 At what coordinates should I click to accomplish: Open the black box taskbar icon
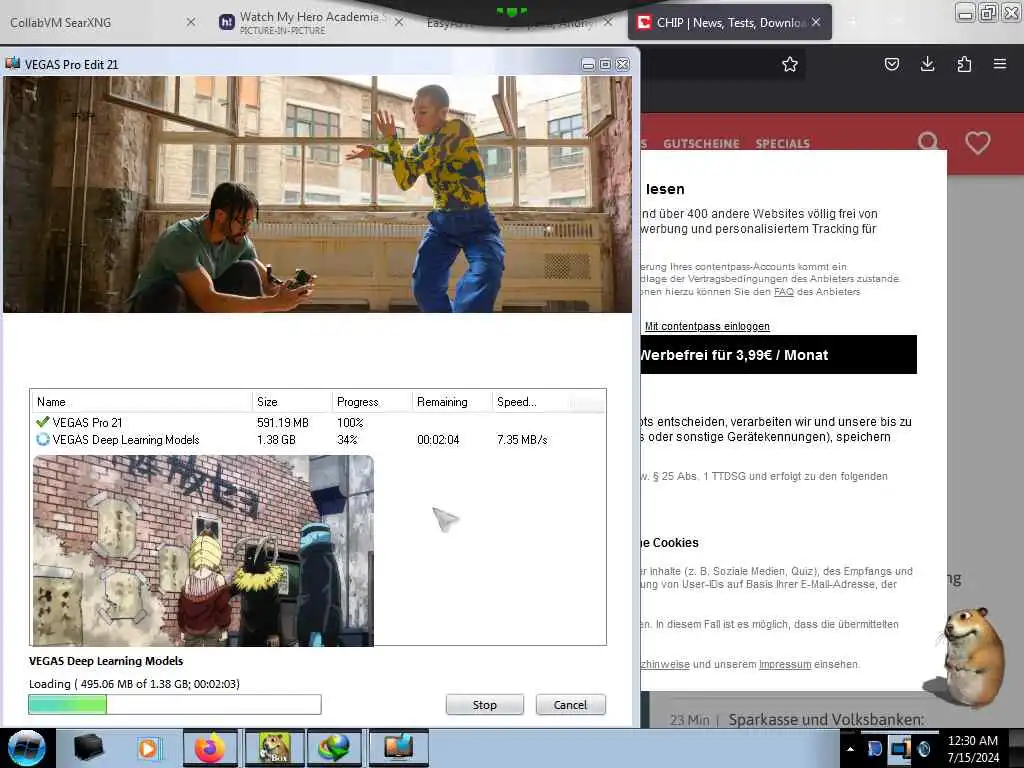pos(88,748)
